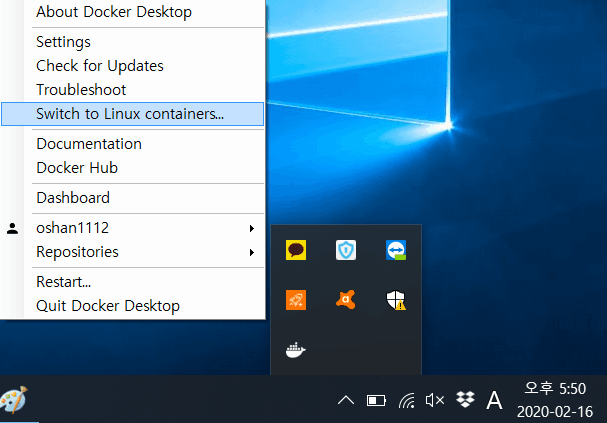Viewport: 607px width, 423px height.
Task: Open the taskbar clock and date
Action: pos(555,400)
